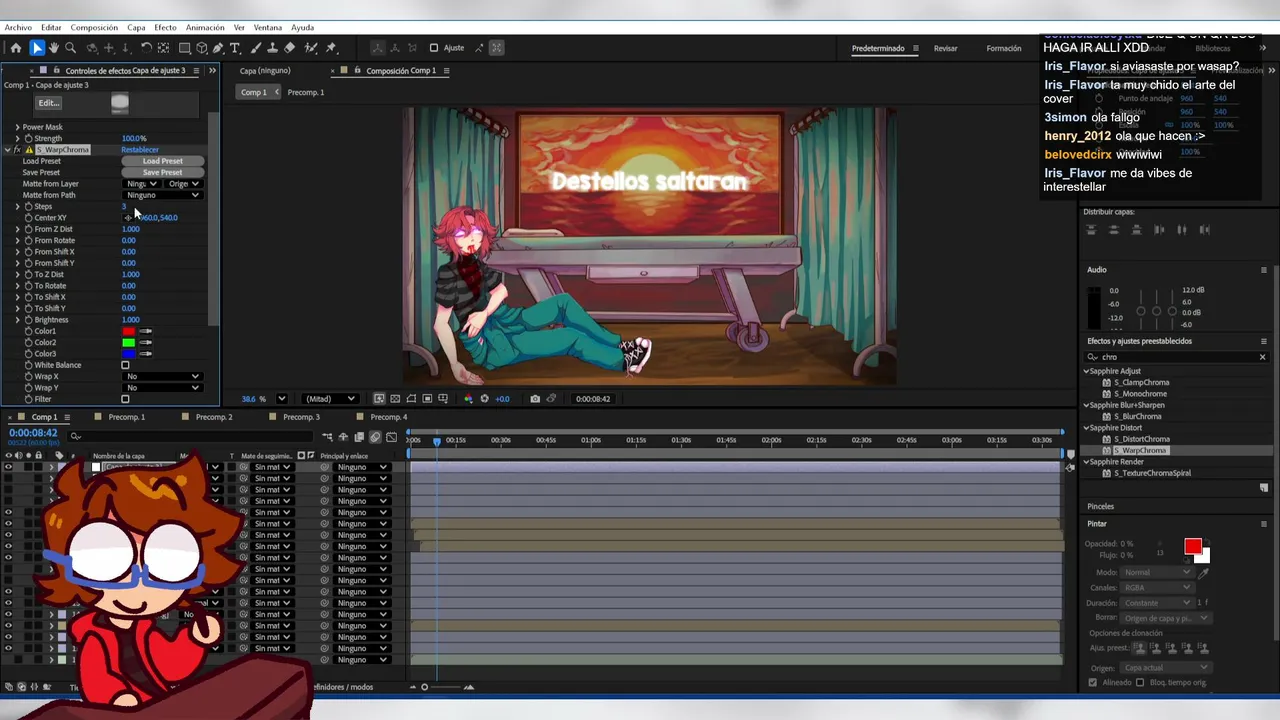Image resolution: width=1280 pixels, height=720 pixels.
Task: Click the timeline current time 0:00:08:42
Action: [x=33, y=433]
